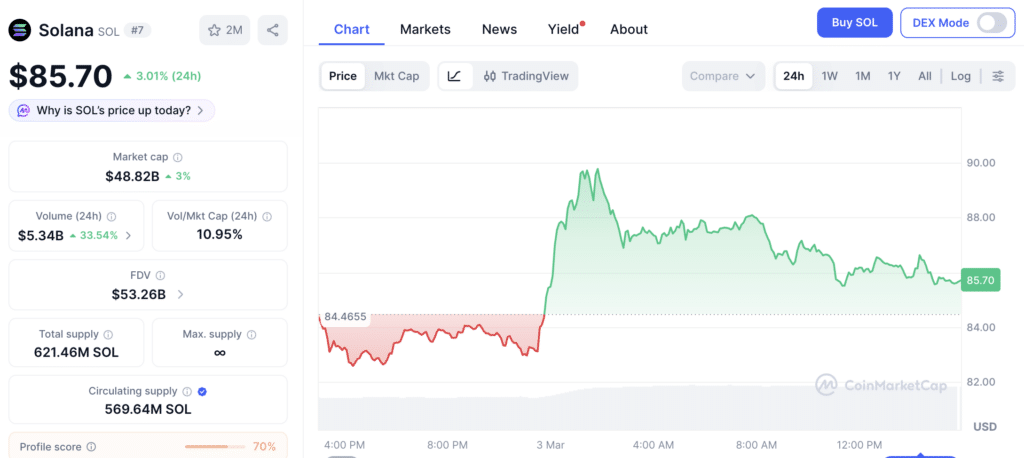Expand FDV details chevron
This screenshot has width=1024, height=458.
click(x=180, y=295)
